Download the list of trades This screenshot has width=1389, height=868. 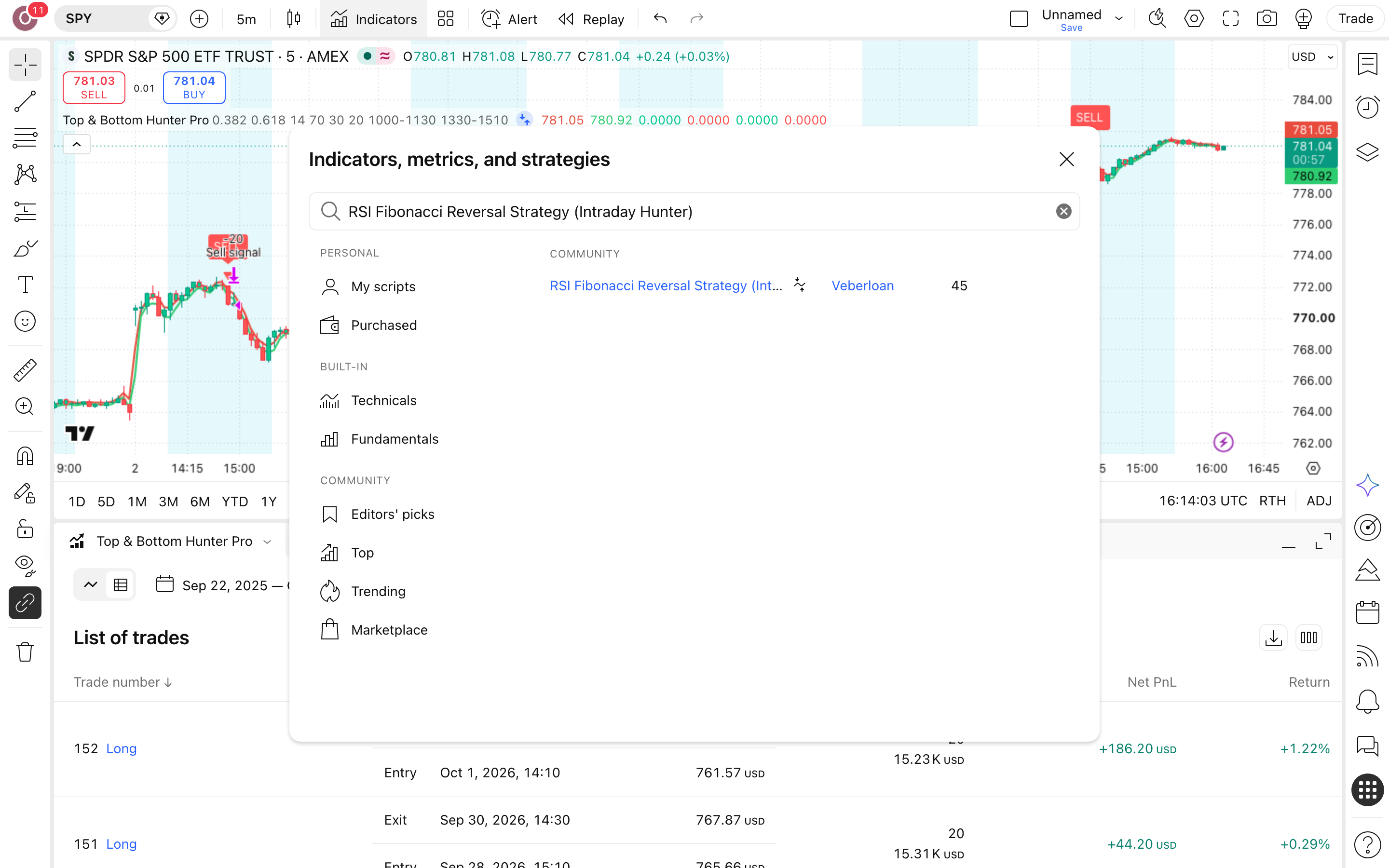click(1273, 638)
